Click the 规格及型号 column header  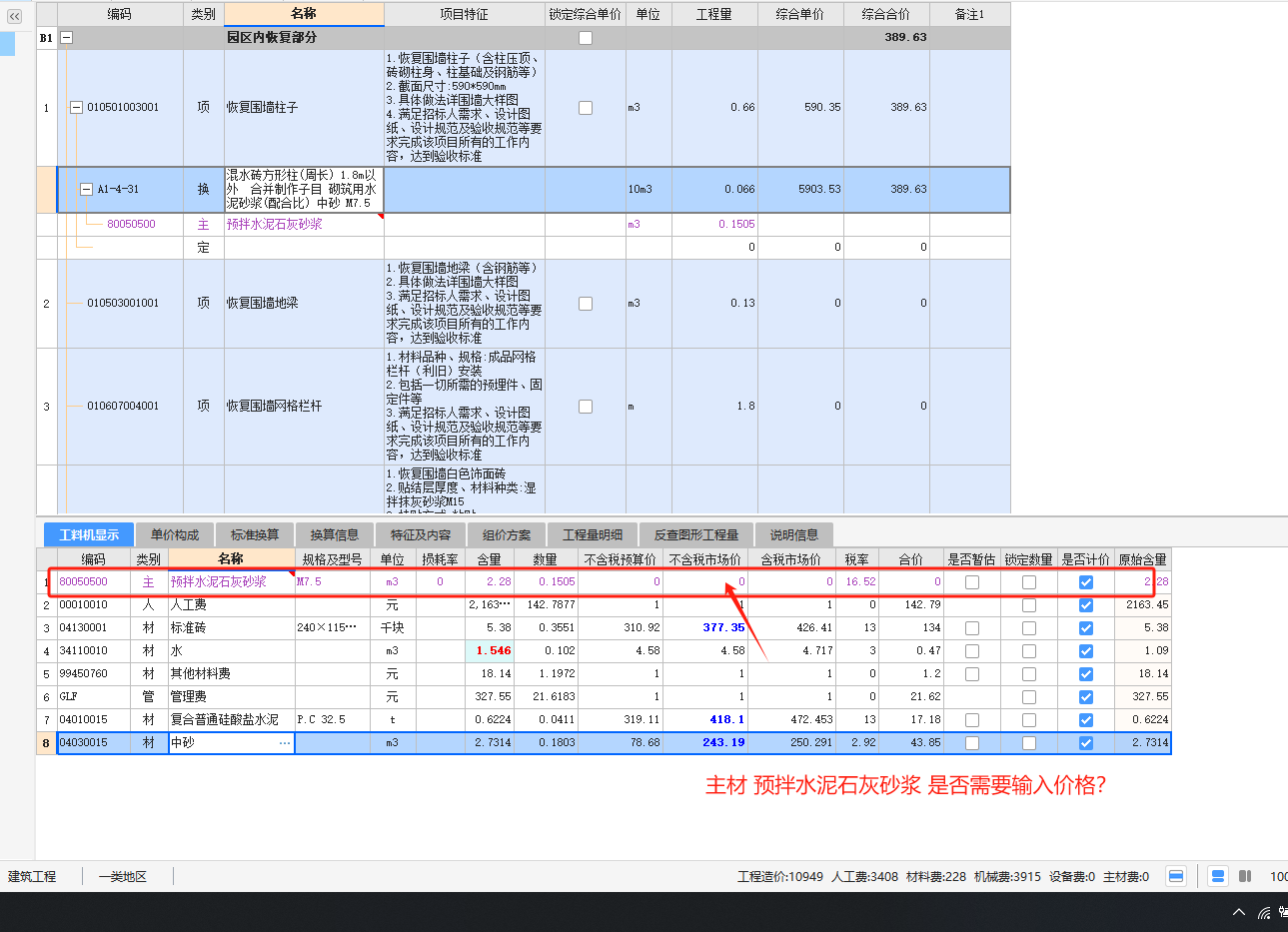333,559
